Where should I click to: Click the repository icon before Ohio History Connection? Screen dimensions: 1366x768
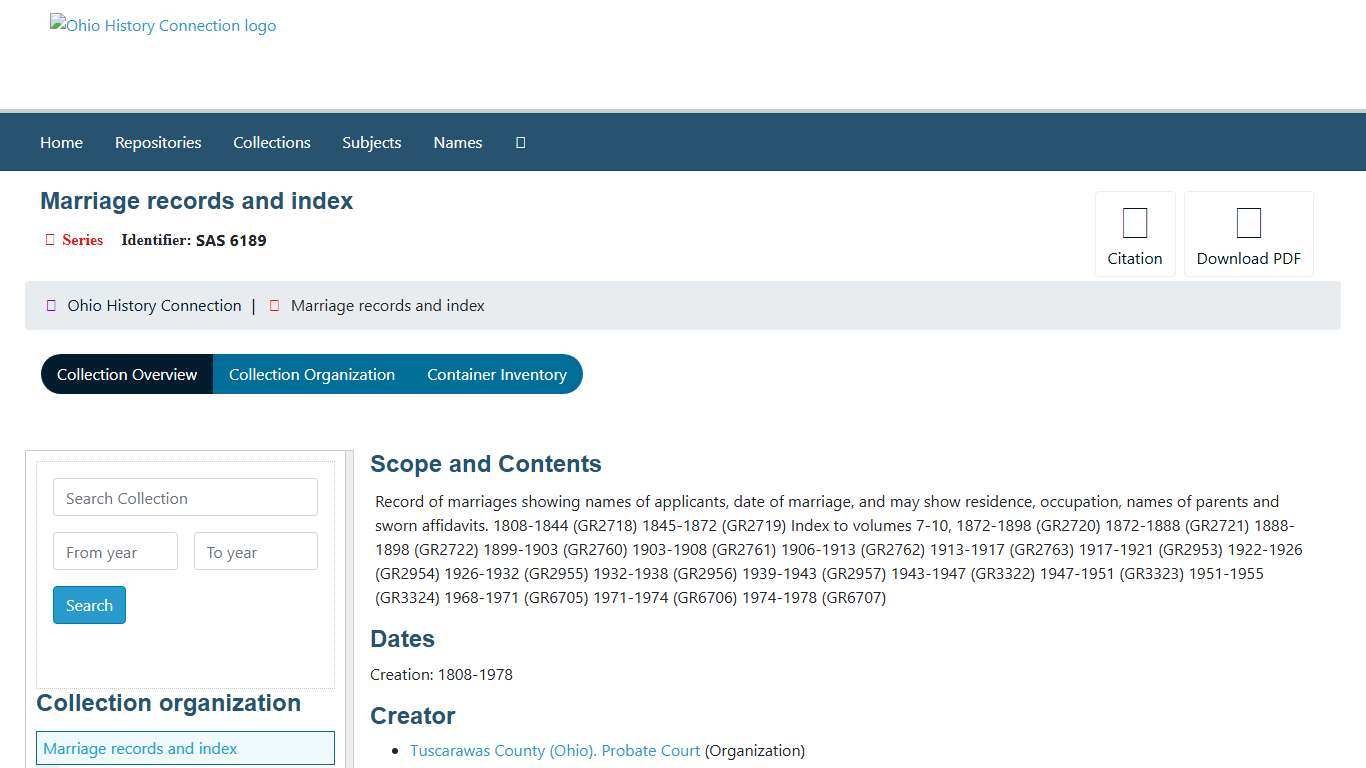coord(51,305)
